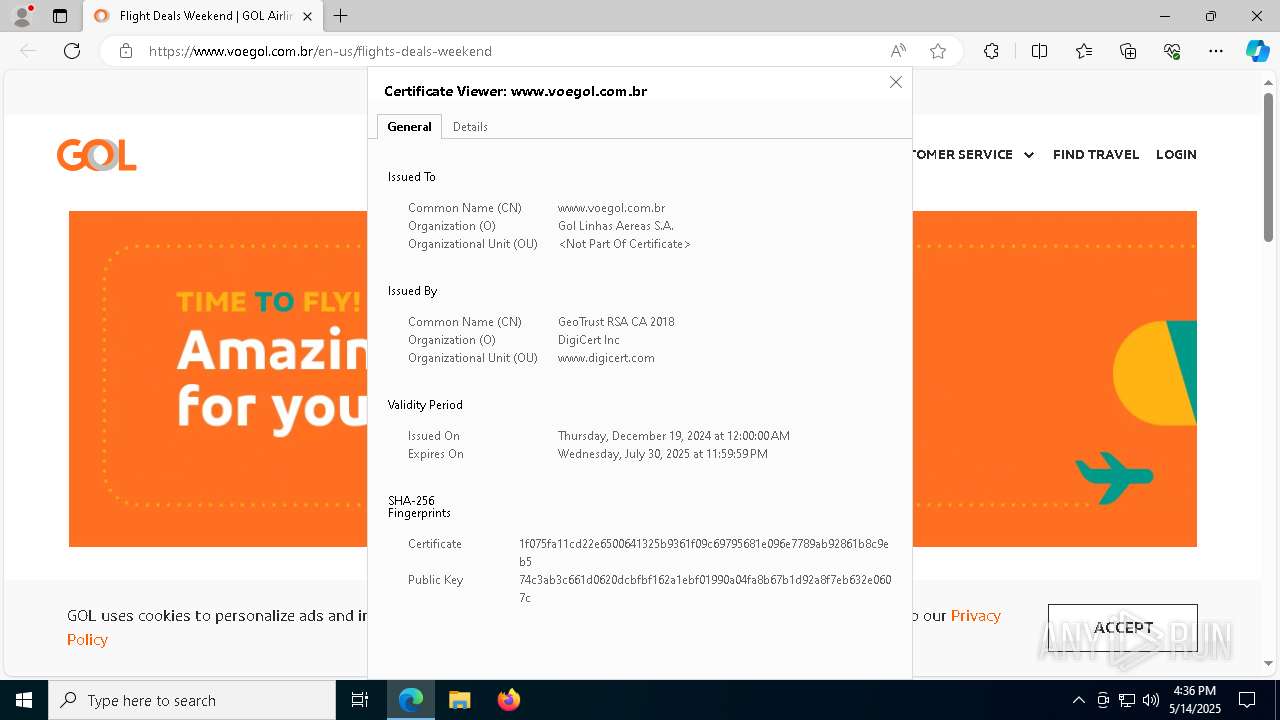Image resolution: width=1280 pixels, height=720 pixels.
Task: Open Collections icon in toolbar
Action: 1128,51
